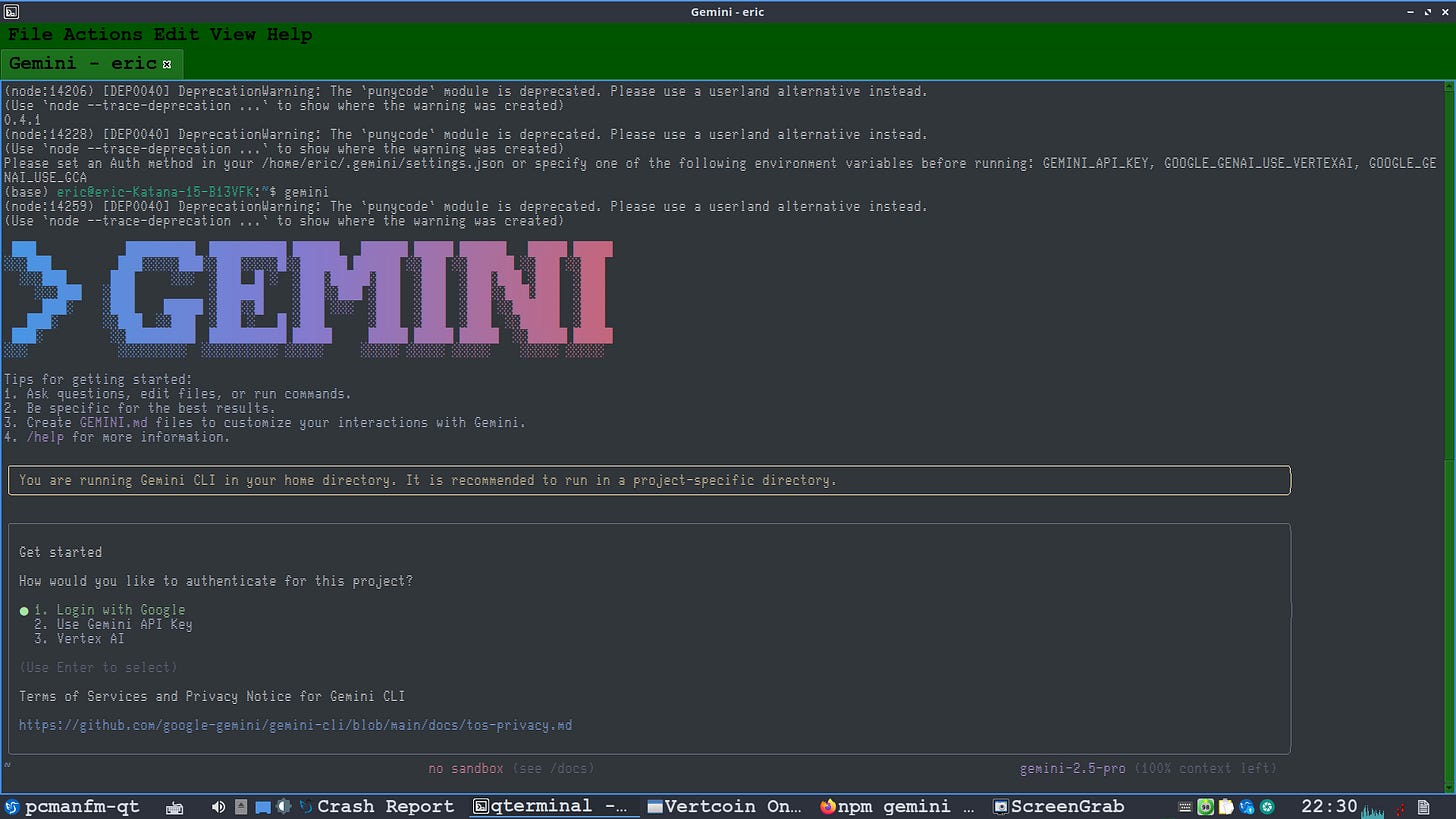Click '(Use Enter to select)' hint
The image size is (1456, 819).
[98, 667]
